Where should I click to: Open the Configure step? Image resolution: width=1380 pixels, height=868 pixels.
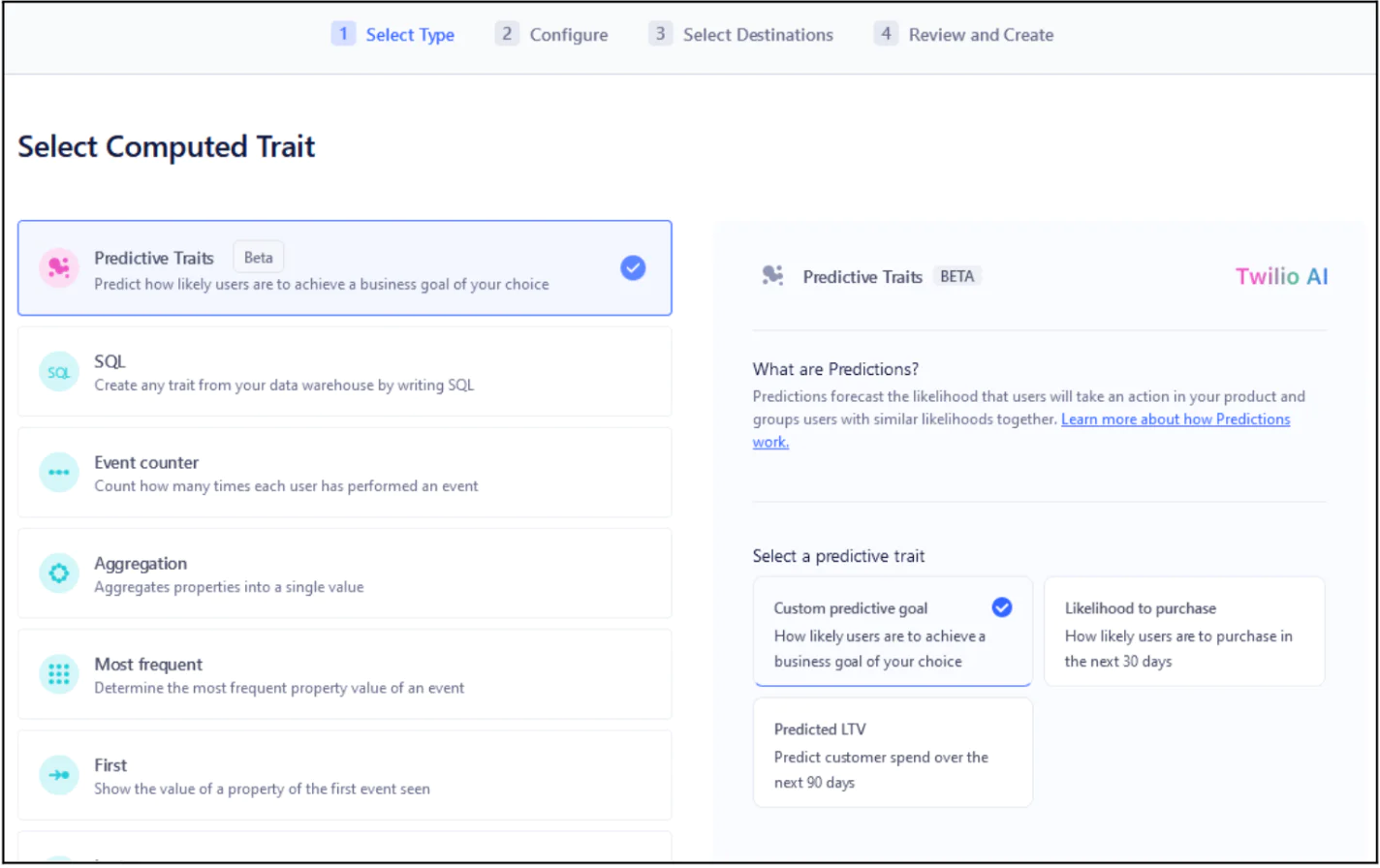pos(552,35)
